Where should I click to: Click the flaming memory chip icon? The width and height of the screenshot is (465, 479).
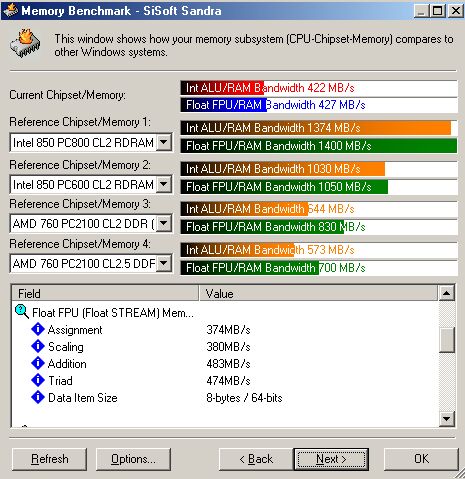pyautogui.click(x=25, y=43)
